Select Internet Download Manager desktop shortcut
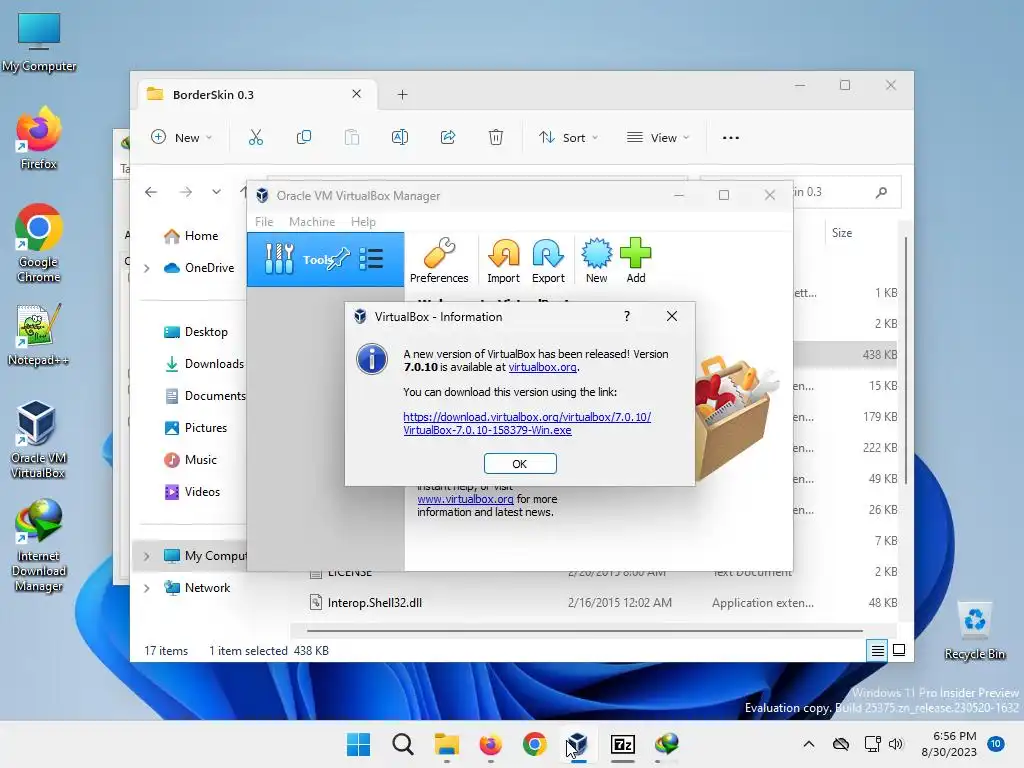 point(39,546)
